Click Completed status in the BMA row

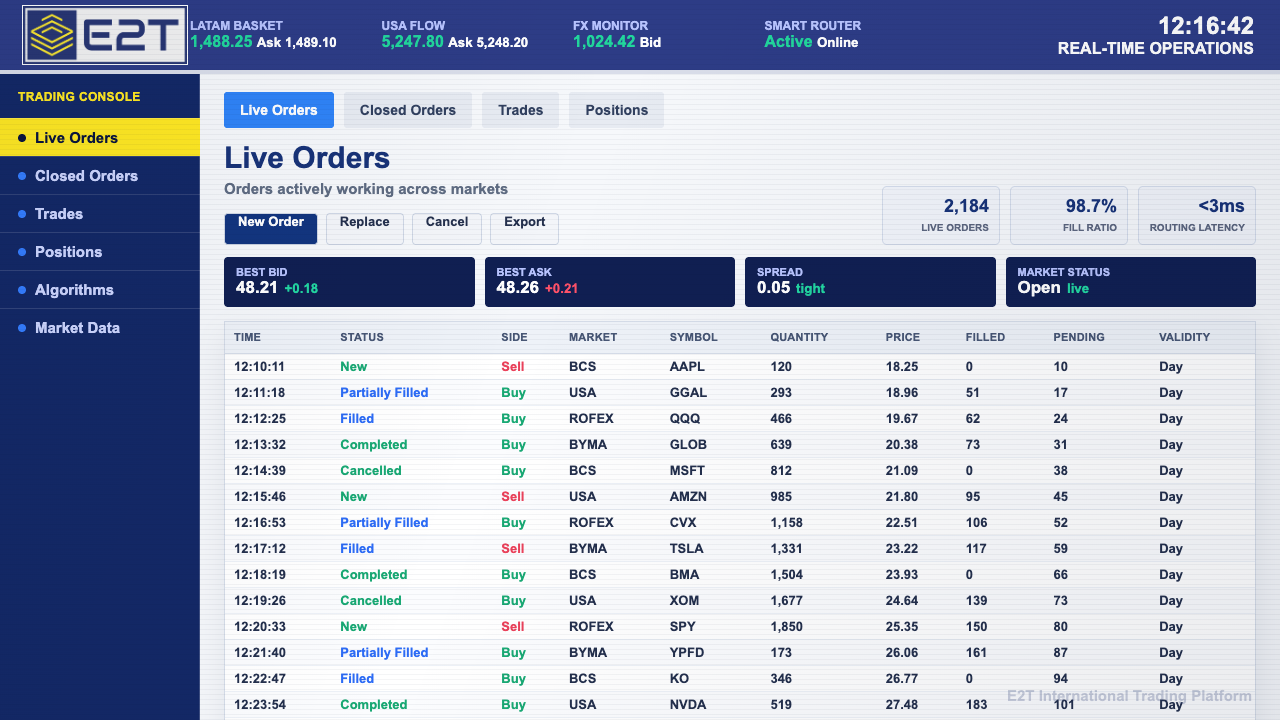(373, 575)
